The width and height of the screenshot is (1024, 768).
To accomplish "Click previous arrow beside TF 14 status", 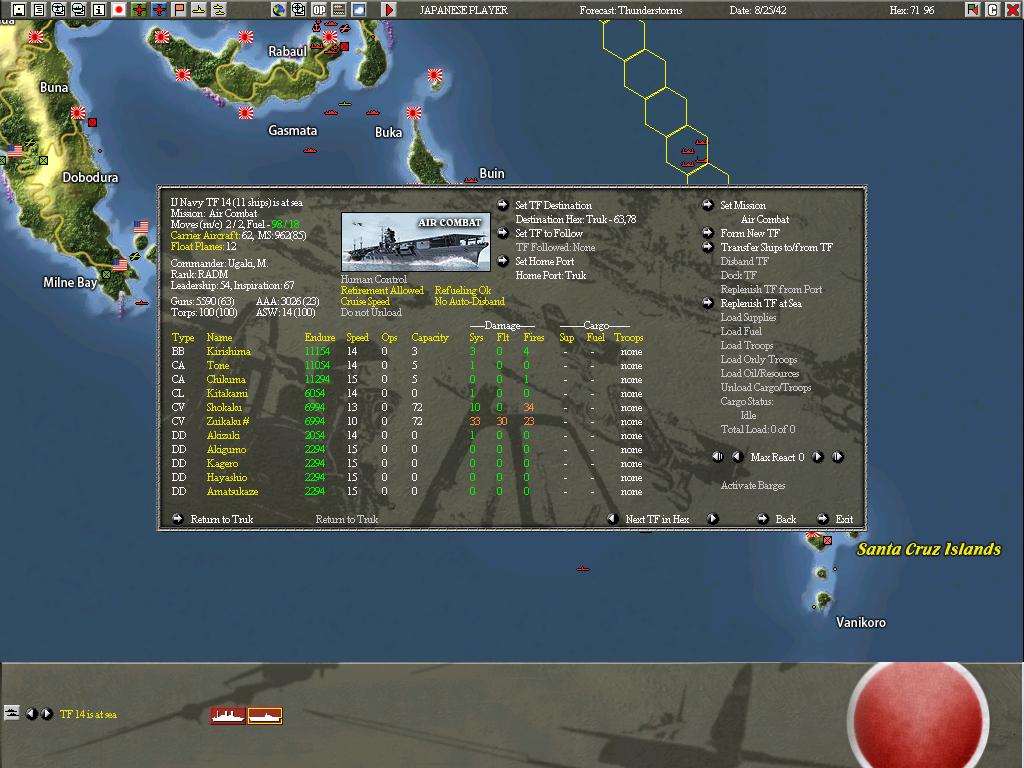I will tap(31, 714).
